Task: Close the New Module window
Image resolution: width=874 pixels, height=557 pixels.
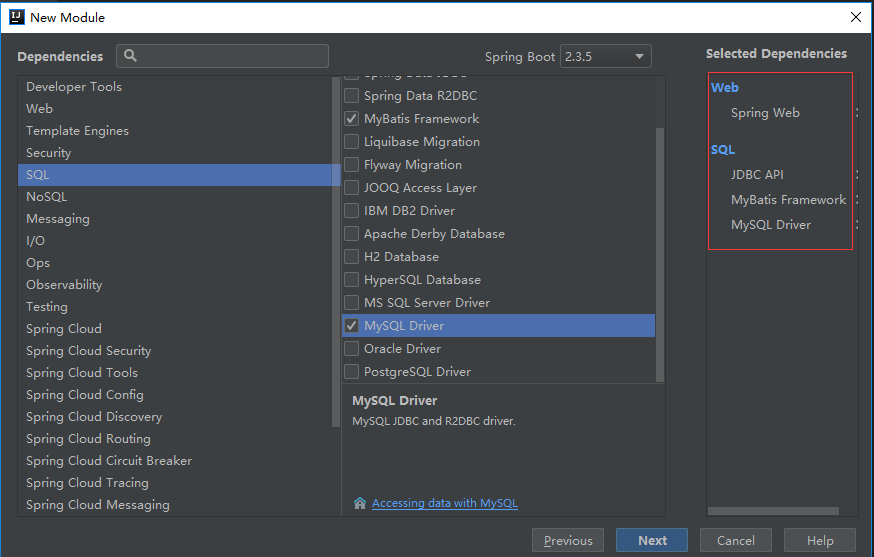Action: tap(856, 17)
